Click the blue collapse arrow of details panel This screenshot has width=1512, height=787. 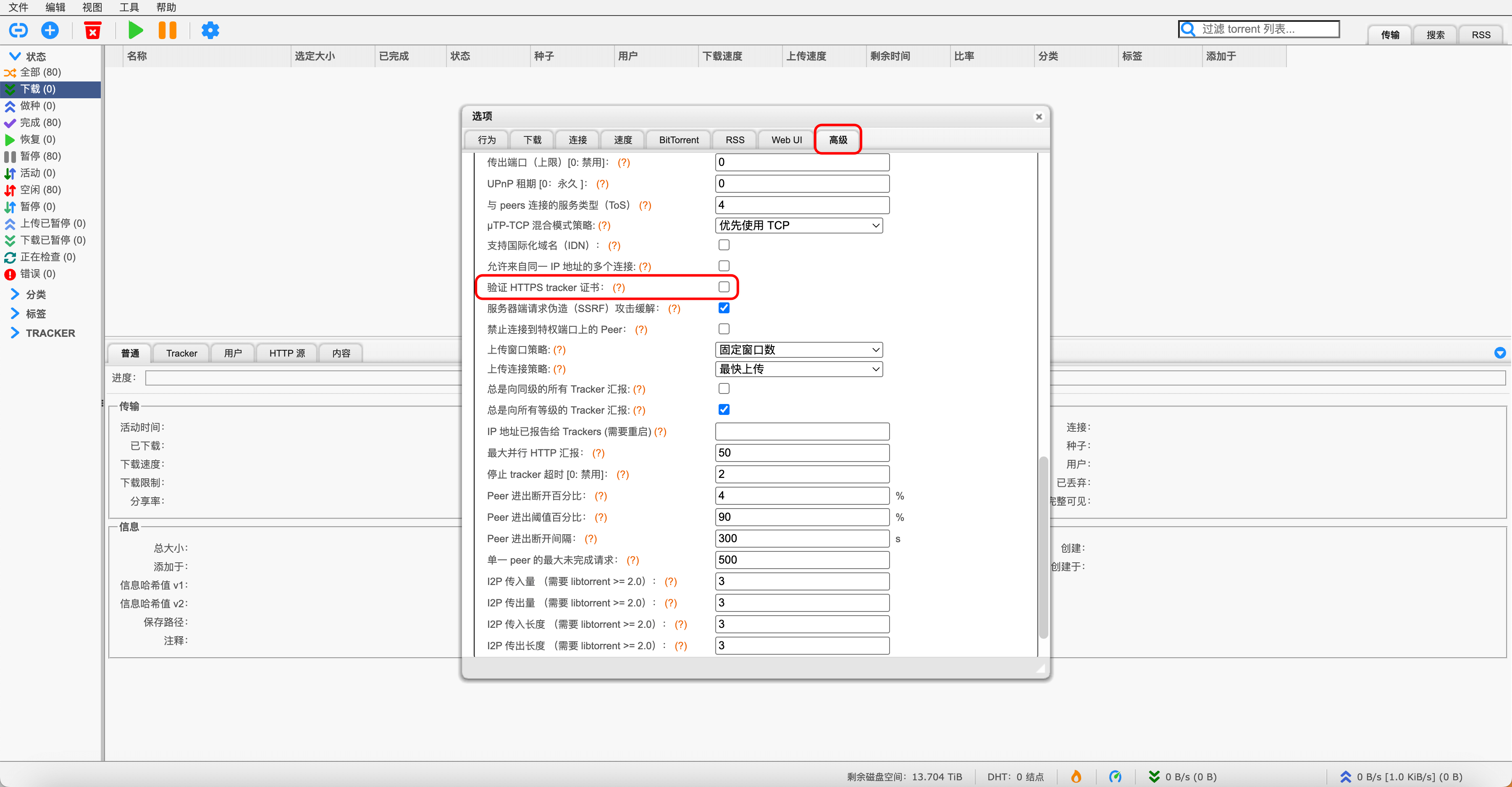[1500, 353]
